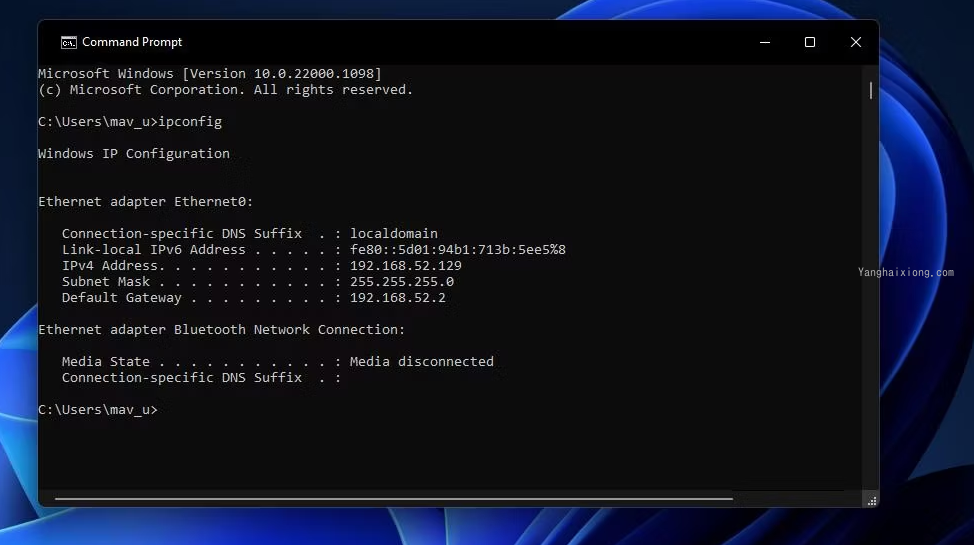Click the 'Link-local IPv6 Address' label

pyautogui.click(x=153, y=250)
